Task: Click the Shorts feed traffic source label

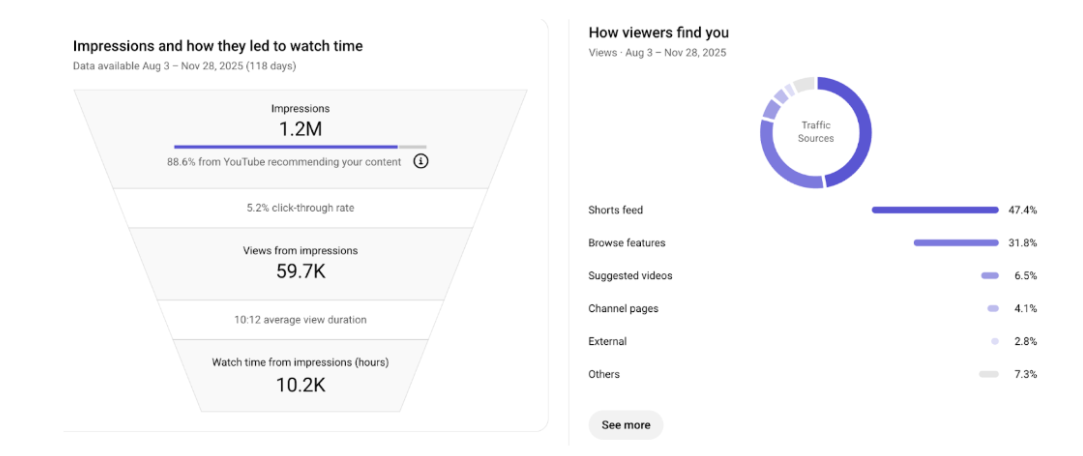Action: tap(616, 210)
